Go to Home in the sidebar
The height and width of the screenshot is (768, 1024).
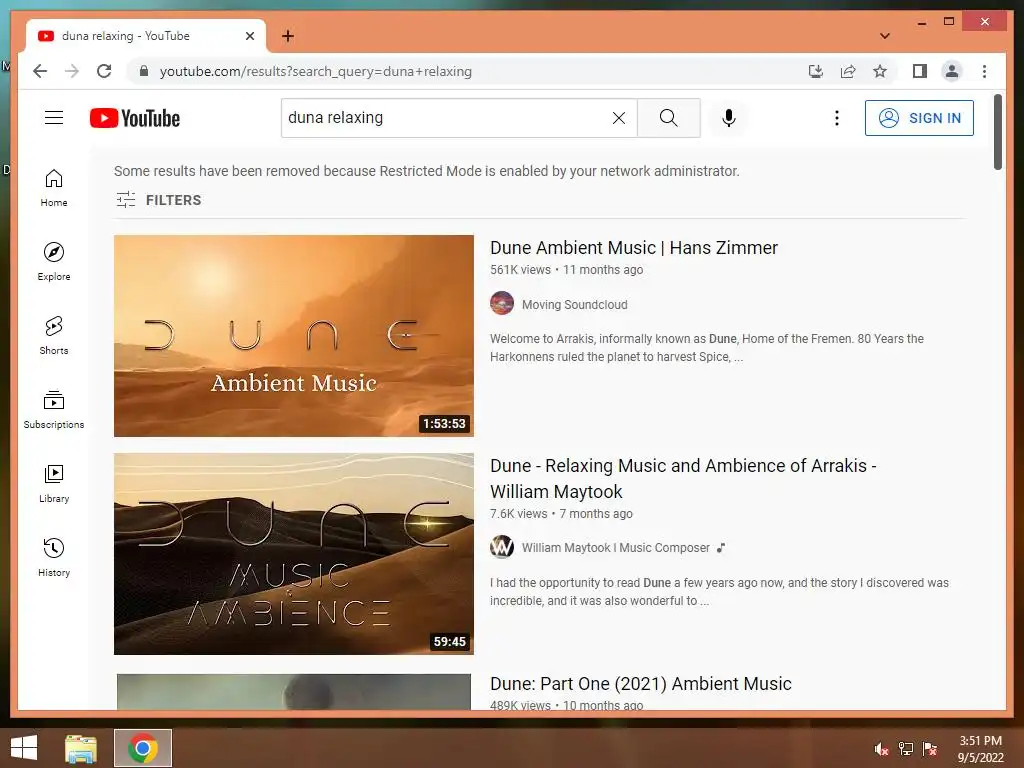pyautogui.click(x=54, y=188)
